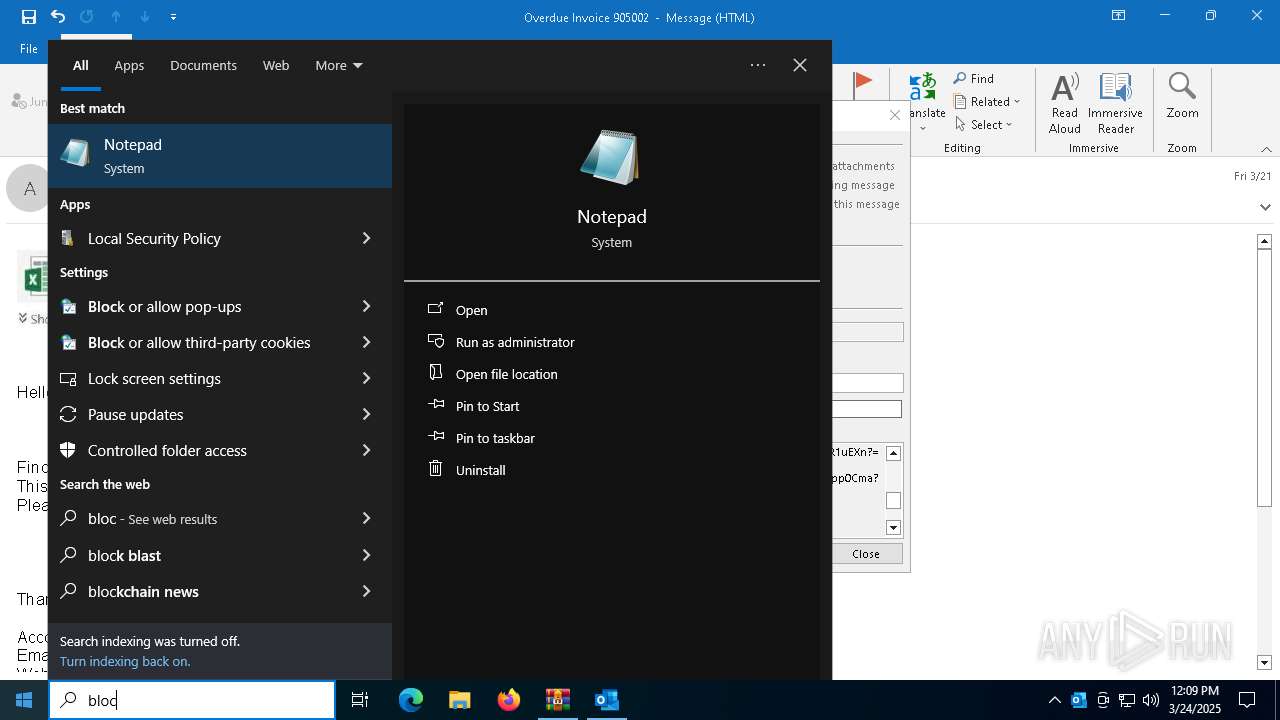Expand Pause updates arrow
Viewport: 1280px width, 720px height.
pos(366,414)
